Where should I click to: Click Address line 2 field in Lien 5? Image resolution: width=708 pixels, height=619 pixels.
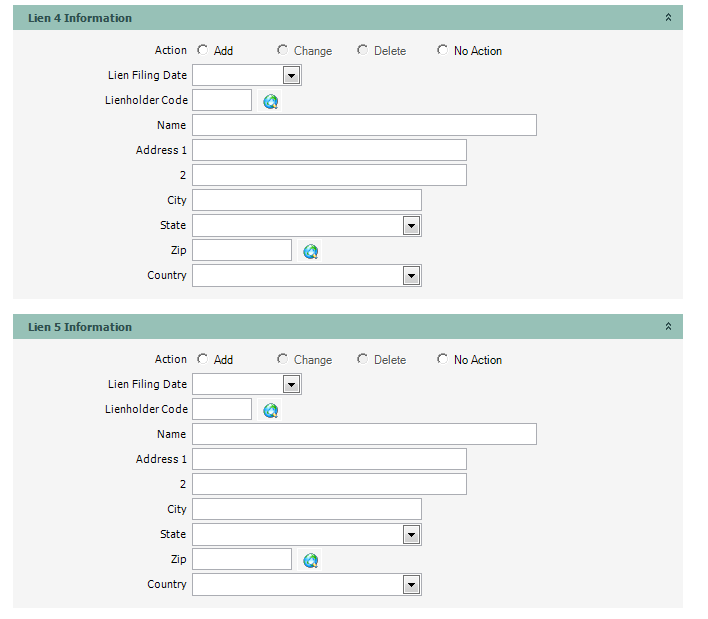[x=329, y=484]
